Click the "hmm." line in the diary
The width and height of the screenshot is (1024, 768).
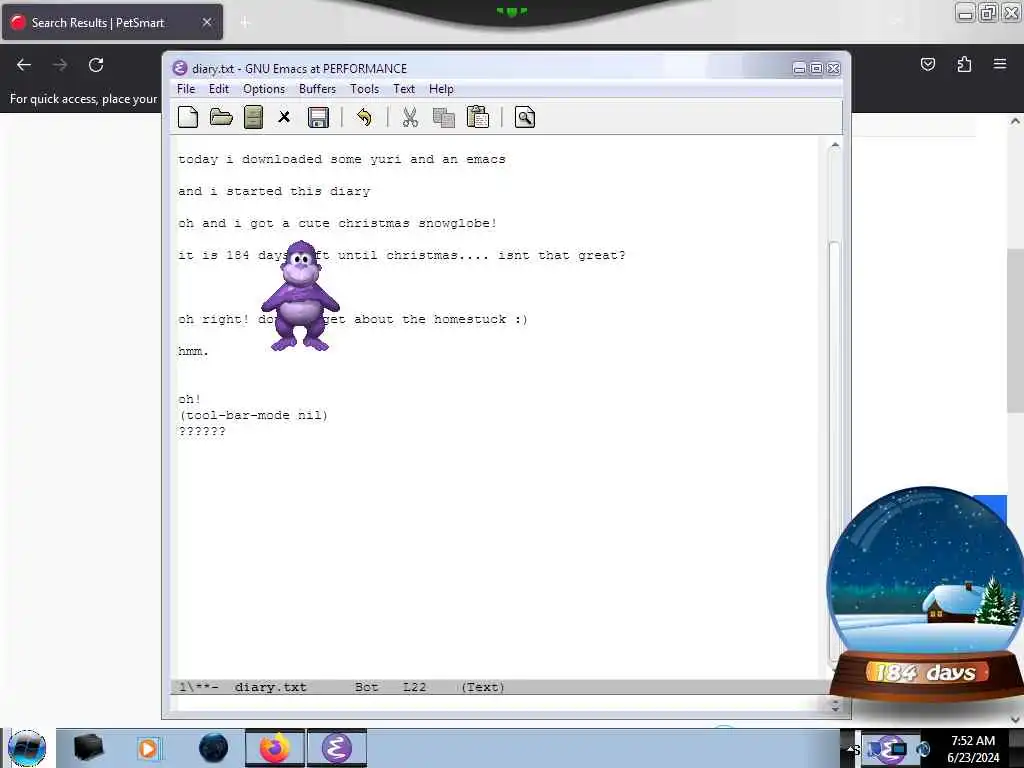pos(193,351)
